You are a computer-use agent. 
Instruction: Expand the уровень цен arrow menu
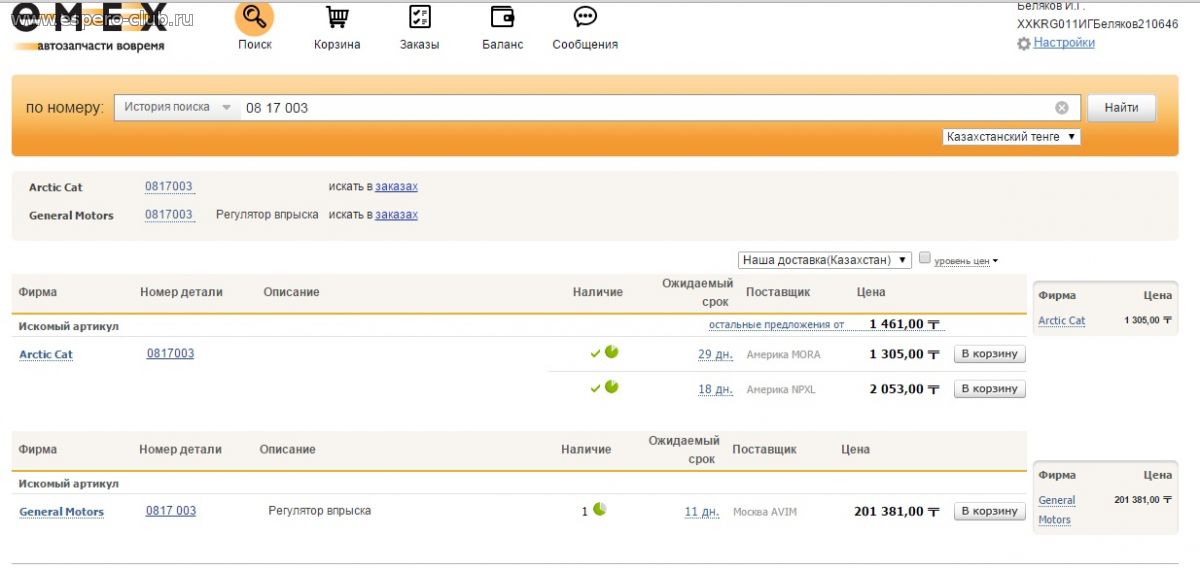pyautogui.click(x=995, y=262)
